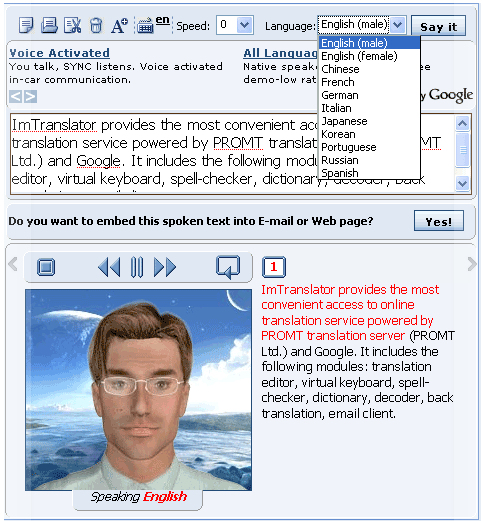482x521 pixels.
Task: Choose French from the language list
Action: click(x=369, y=82)
